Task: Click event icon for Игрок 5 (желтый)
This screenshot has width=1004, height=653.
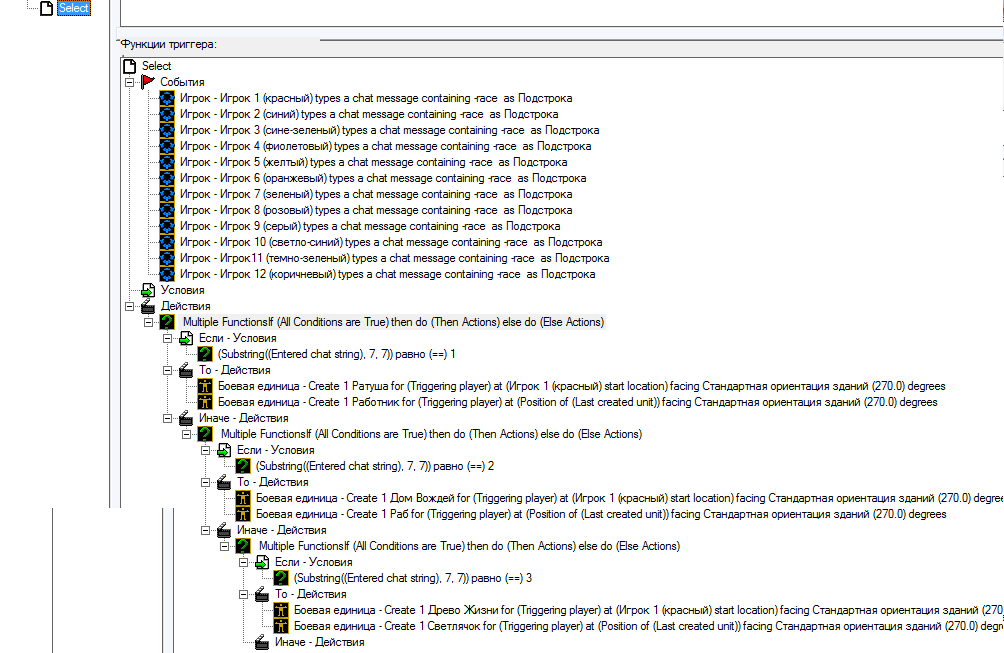Action: click(167, 162)
